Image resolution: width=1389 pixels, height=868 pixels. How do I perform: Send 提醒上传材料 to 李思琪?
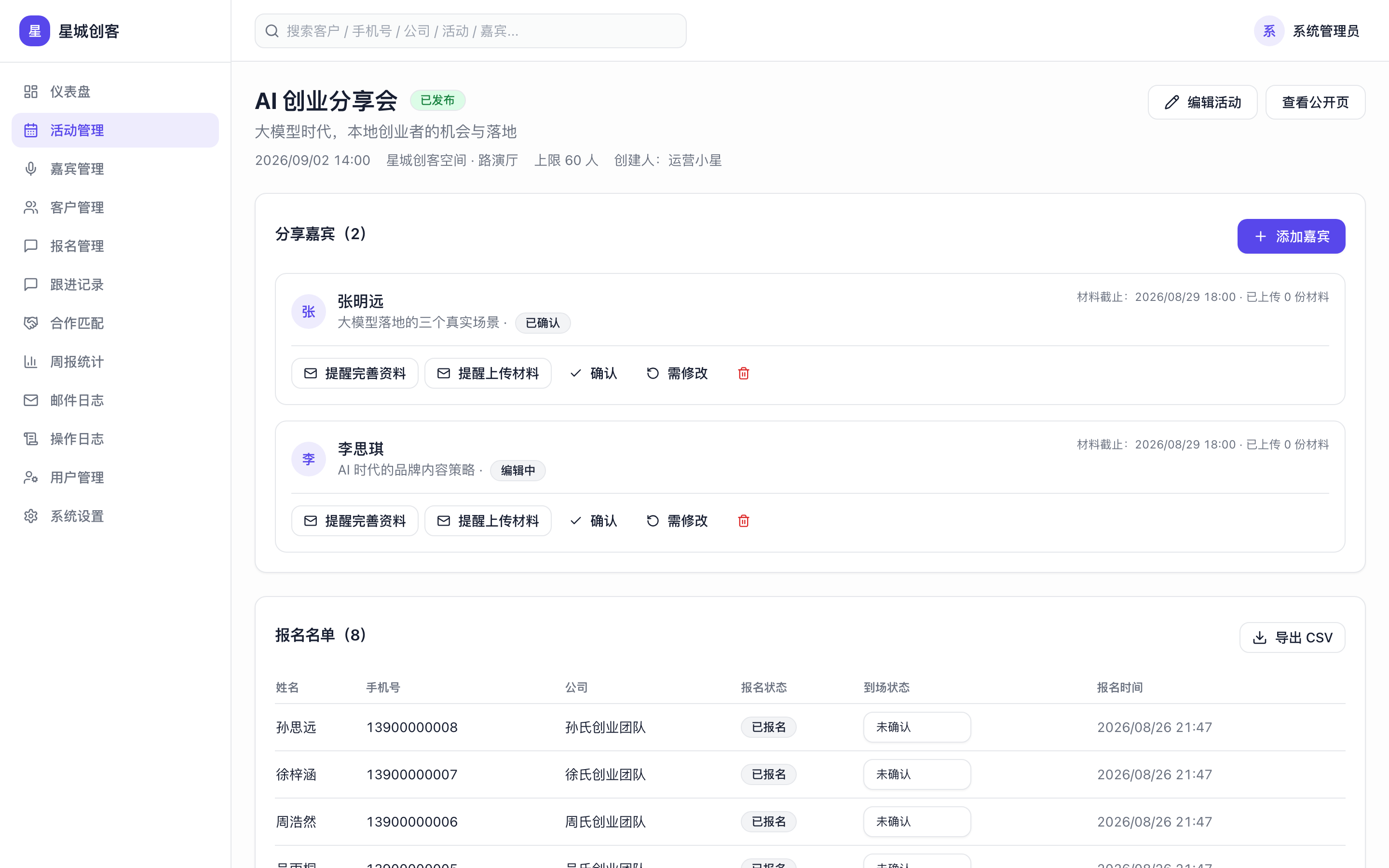488,521
